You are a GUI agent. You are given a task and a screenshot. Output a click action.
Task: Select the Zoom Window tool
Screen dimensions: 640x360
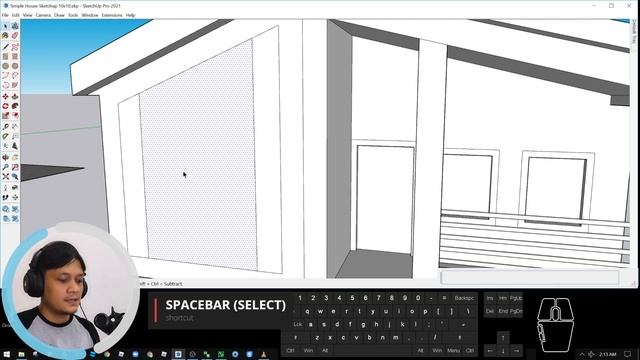(15, 167)
